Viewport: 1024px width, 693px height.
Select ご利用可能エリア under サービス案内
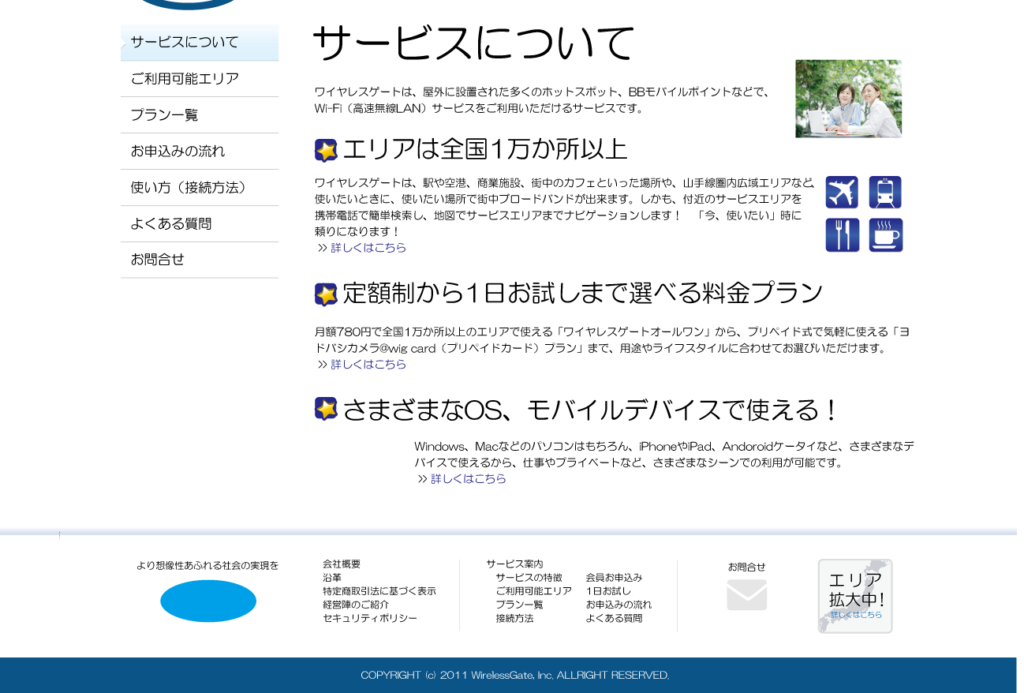(533, 591)
